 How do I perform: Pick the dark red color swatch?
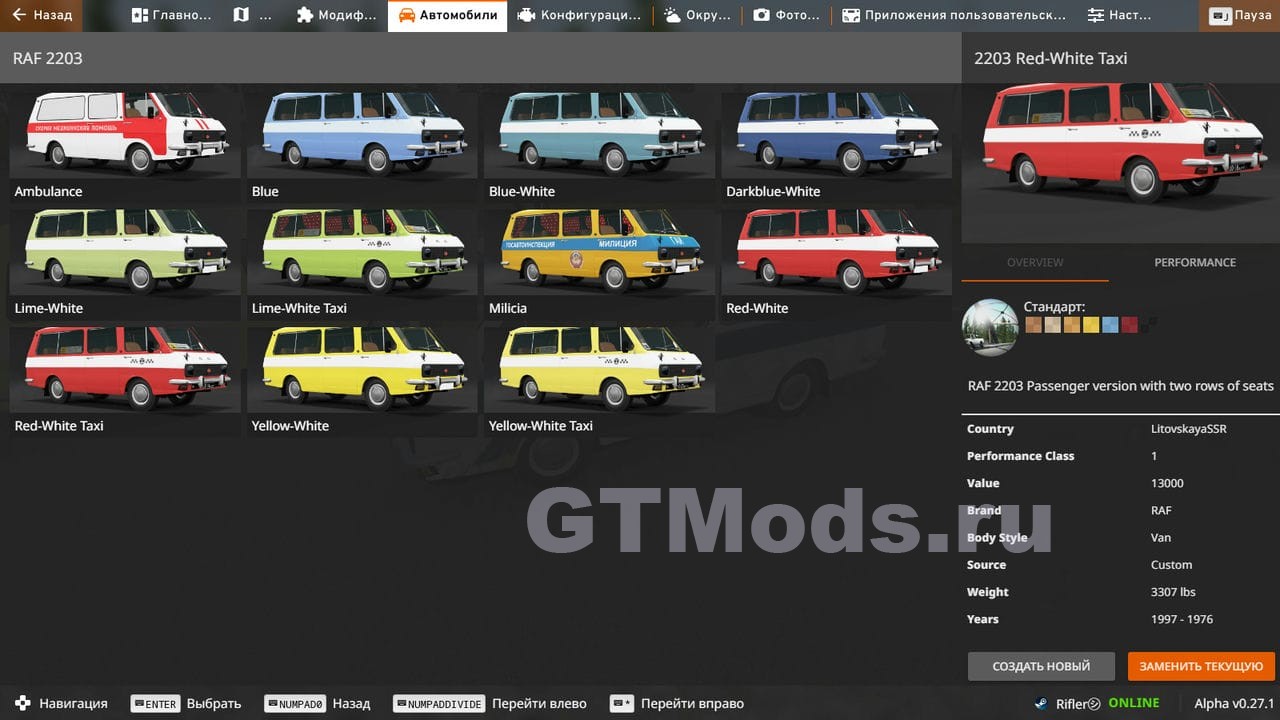[1129, 325]
